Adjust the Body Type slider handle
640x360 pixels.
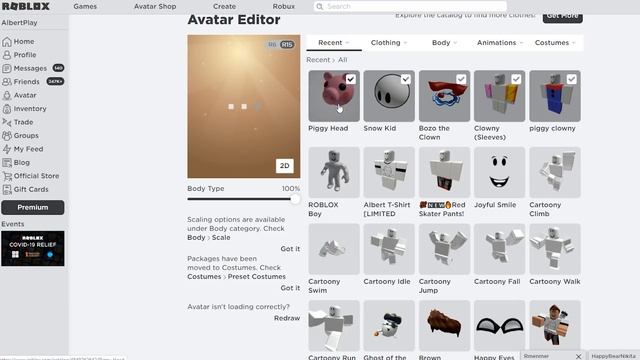pyautogui.click(x=295, y=199)
